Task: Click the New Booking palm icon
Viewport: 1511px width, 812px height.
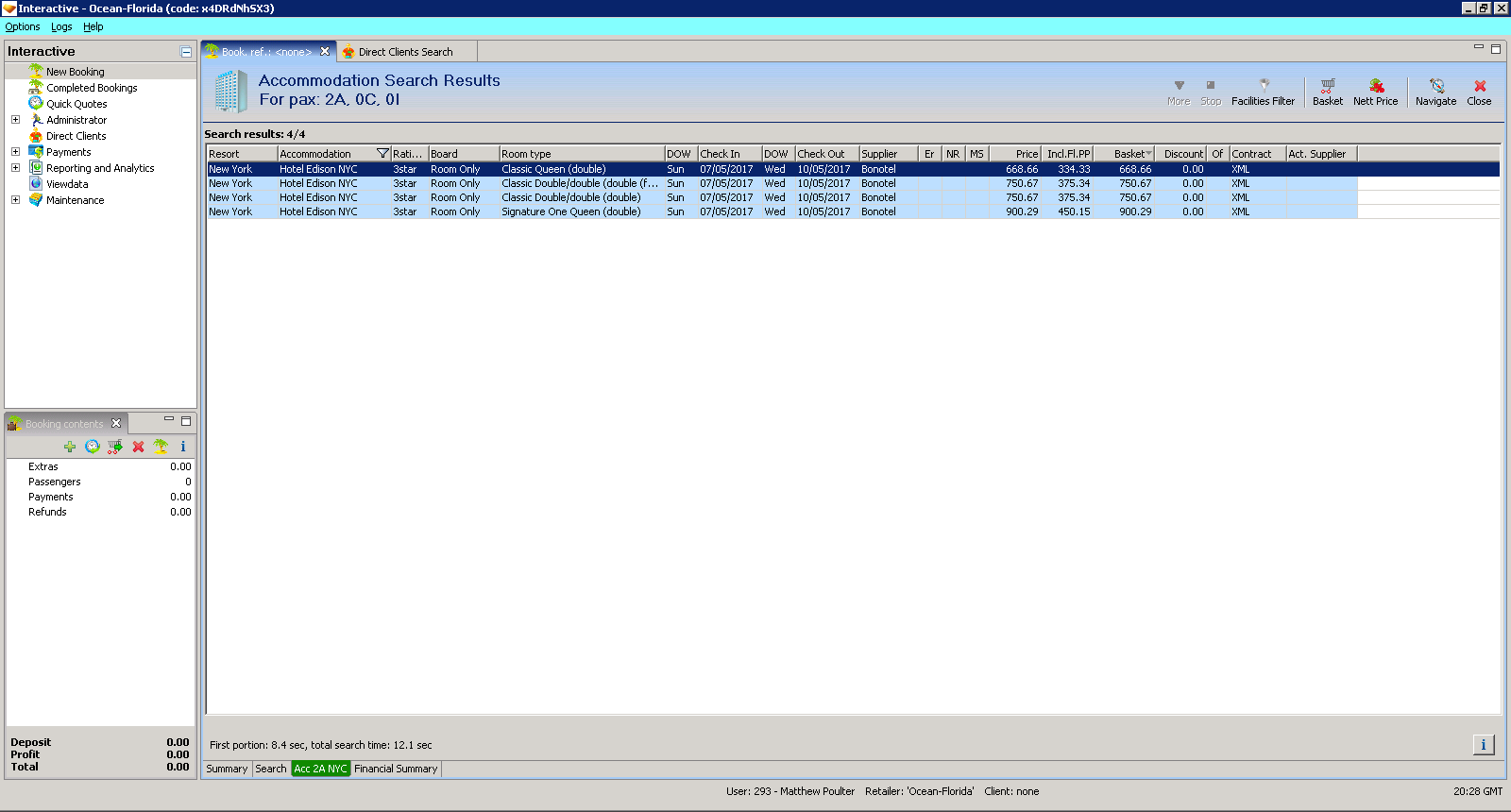Action: (x=36, y=71)
